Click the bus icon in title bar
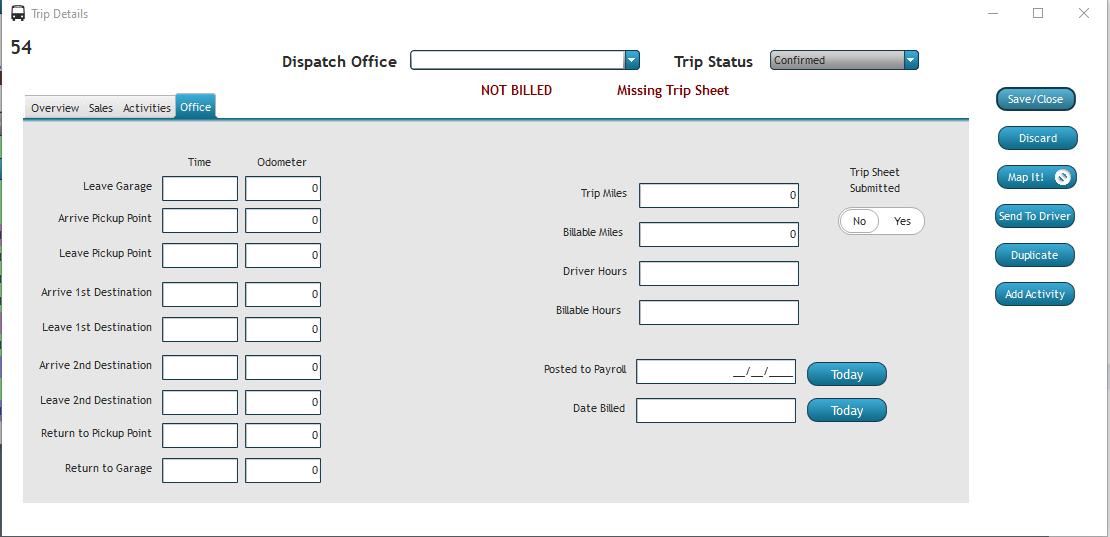 click(x=18, y=14)
